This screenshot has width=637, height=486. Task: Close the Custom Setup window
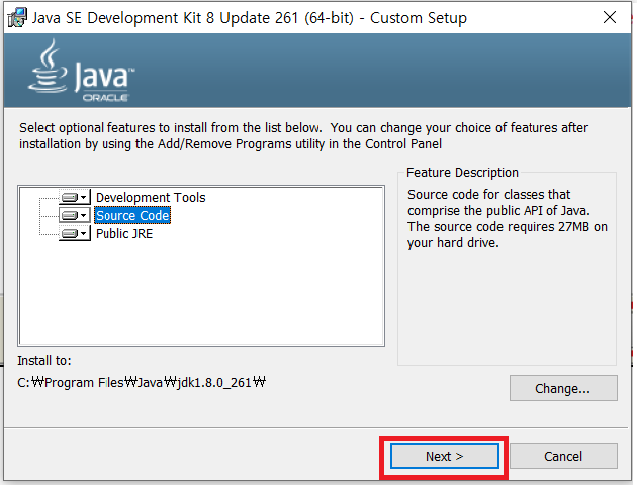610,17
